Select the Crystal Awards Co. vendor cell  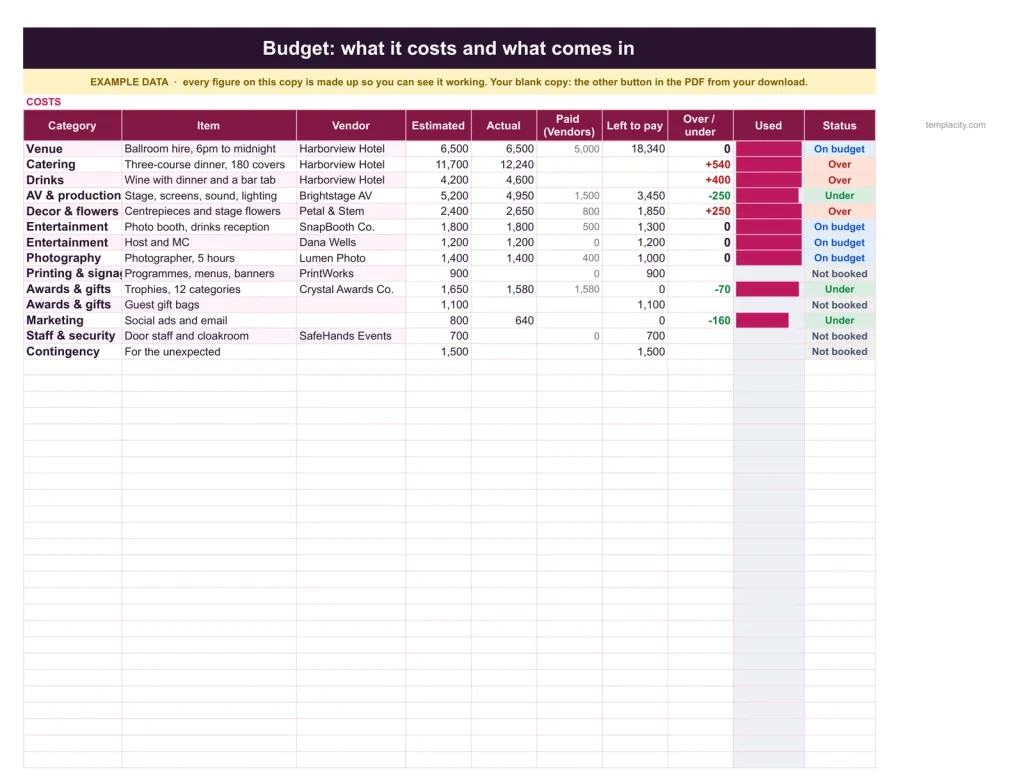pos(351,289)
